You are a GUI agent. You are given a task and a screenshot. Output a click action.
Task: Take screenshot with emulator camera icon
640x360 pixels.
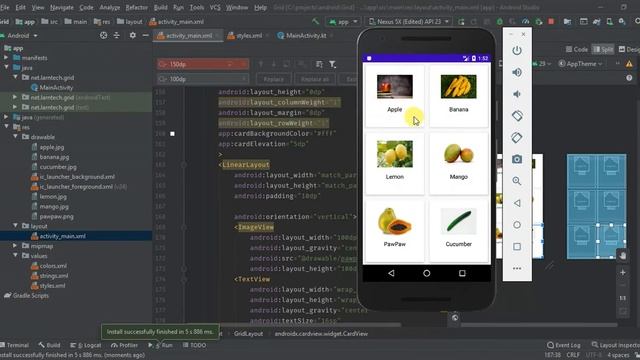point(517,159)
